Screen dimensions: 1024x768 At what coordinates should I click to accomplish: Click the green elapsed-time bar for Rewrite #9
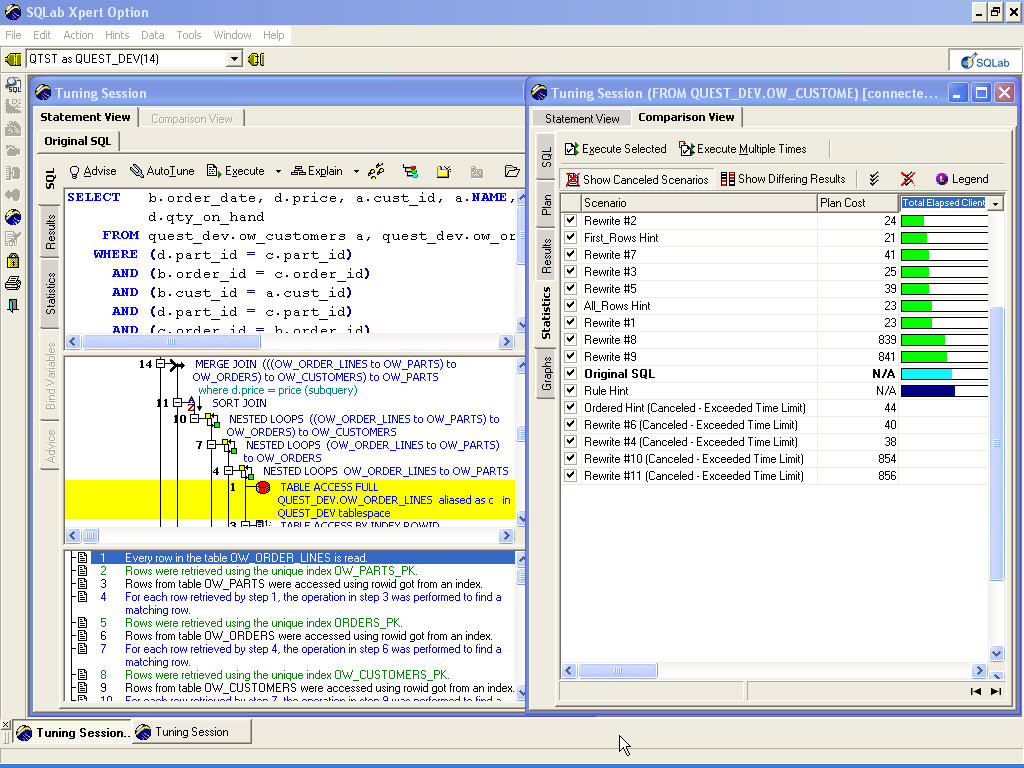924,357
